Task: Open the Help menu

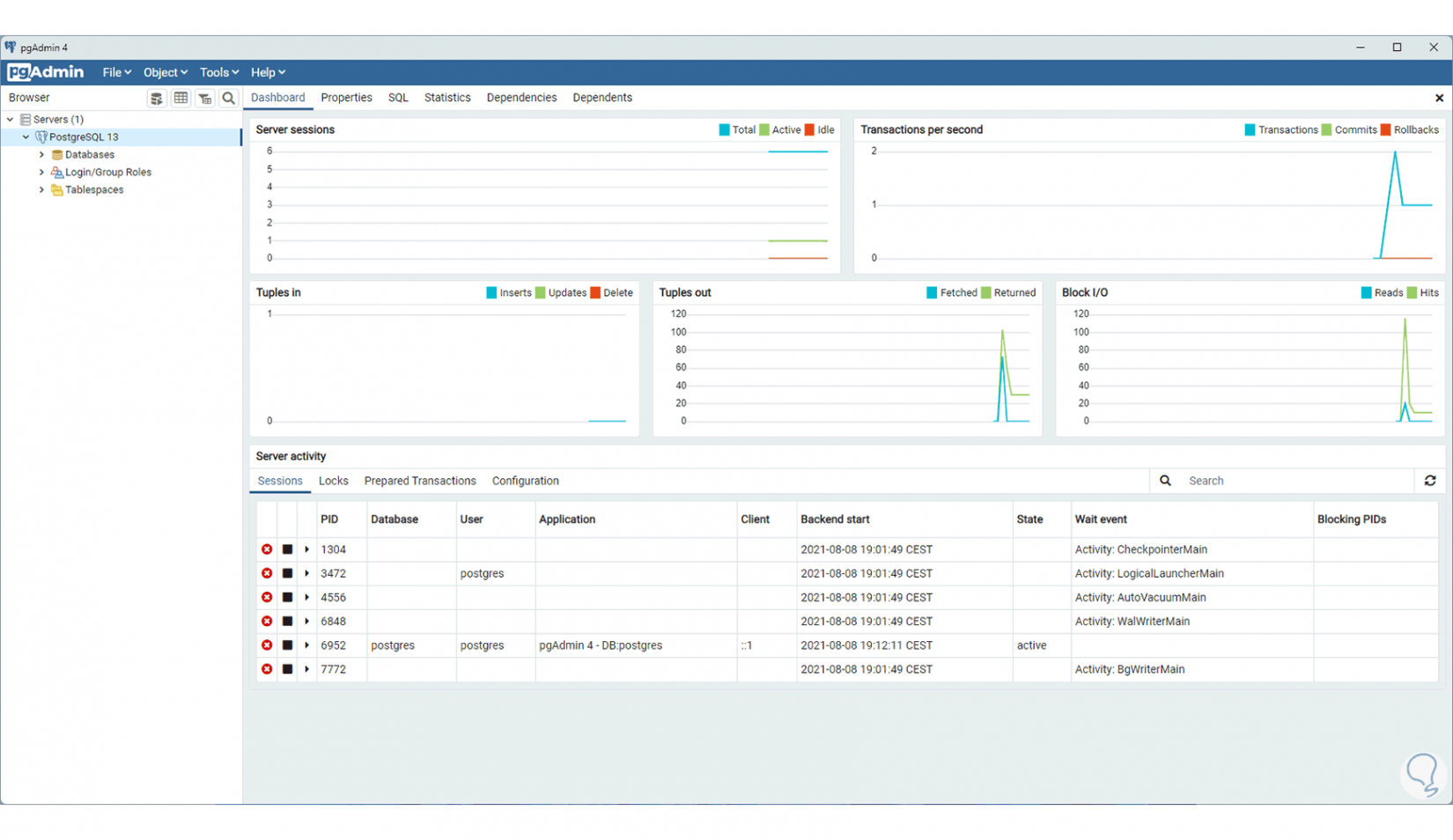Action: (x=268, y=72)
